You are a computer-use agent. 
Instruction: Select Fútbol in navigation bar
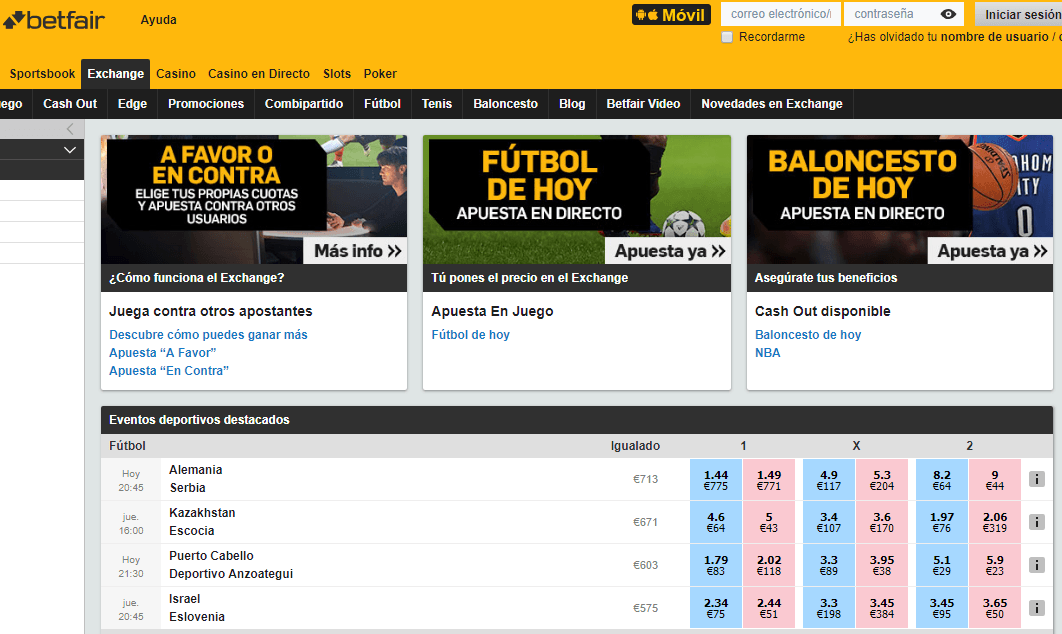point(383,104)
